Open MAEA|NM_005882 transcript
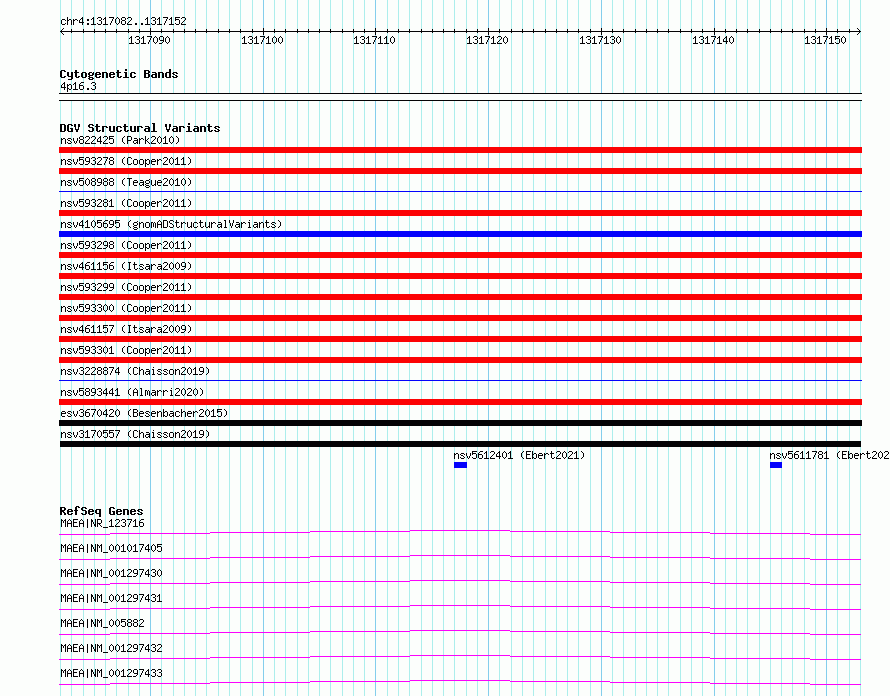 [102, 623]
